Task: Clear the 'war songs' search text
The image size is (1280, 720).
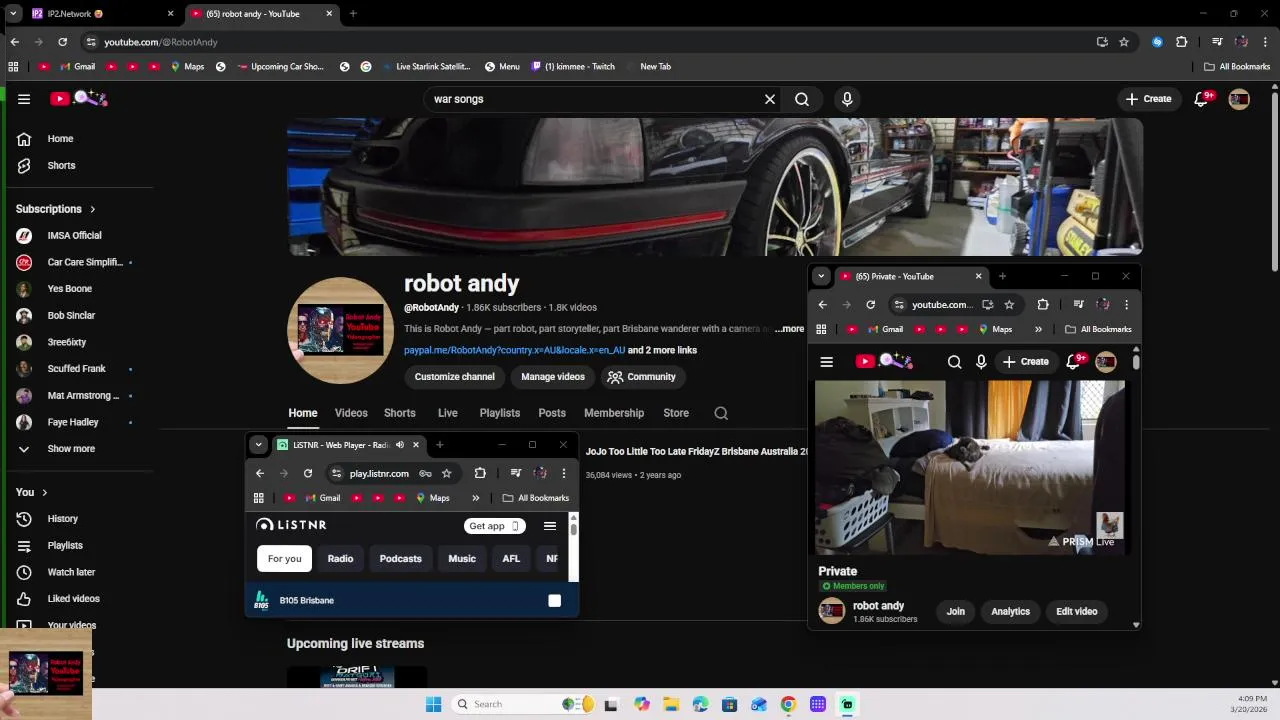Action: point(770,99)
